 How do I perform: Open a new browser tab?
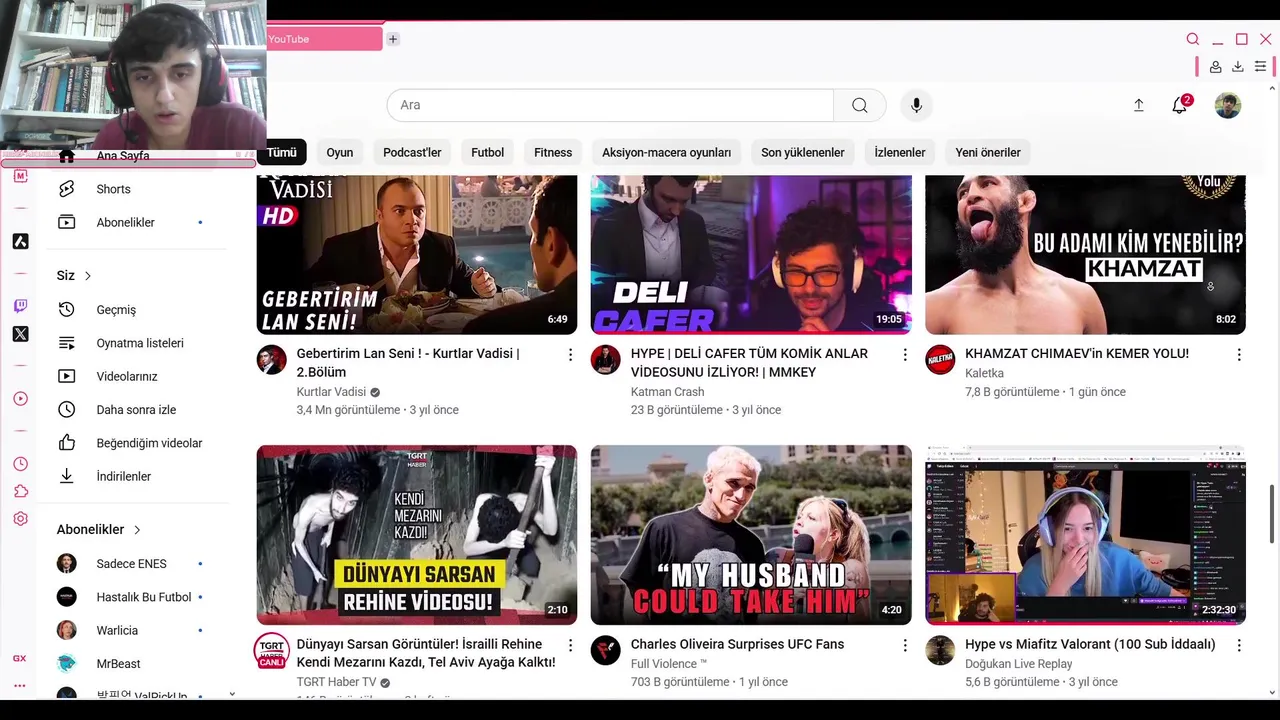click(x=393, y=39)
